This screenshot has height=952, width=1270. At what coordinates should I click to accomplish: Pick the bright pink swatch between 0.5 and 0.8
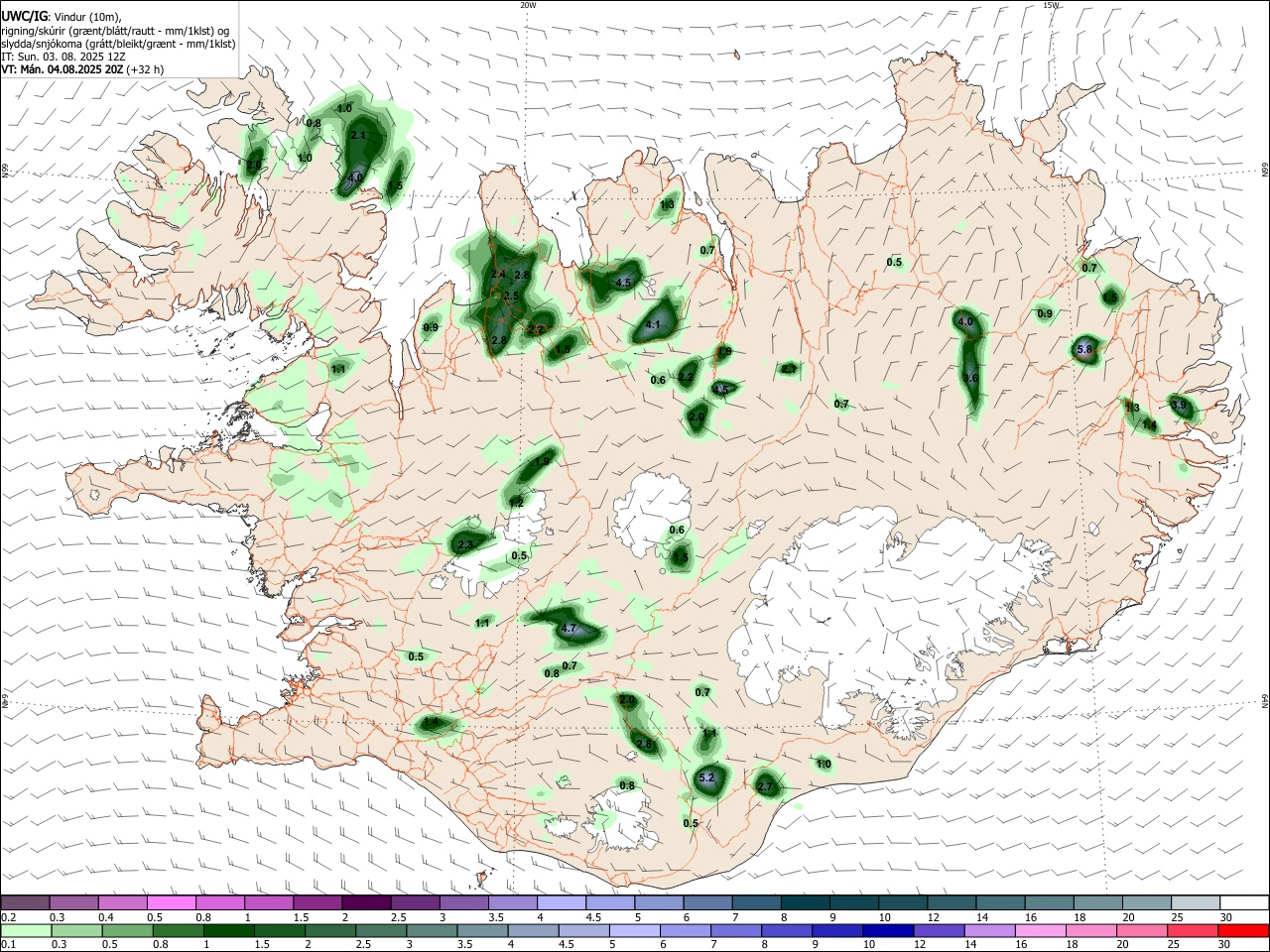(x=171, y=902)
